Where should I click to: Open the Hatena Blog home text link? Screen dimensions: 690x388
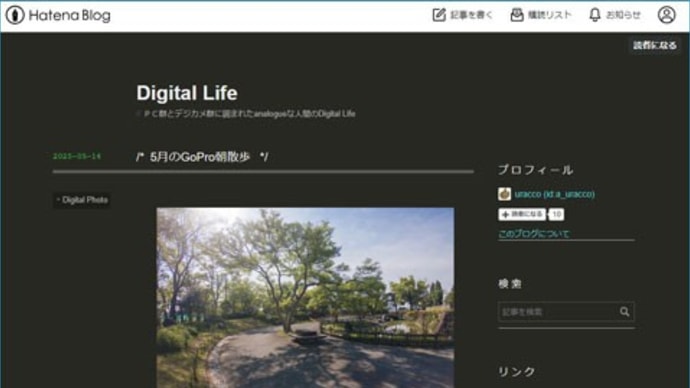click(x=70, y=15)
